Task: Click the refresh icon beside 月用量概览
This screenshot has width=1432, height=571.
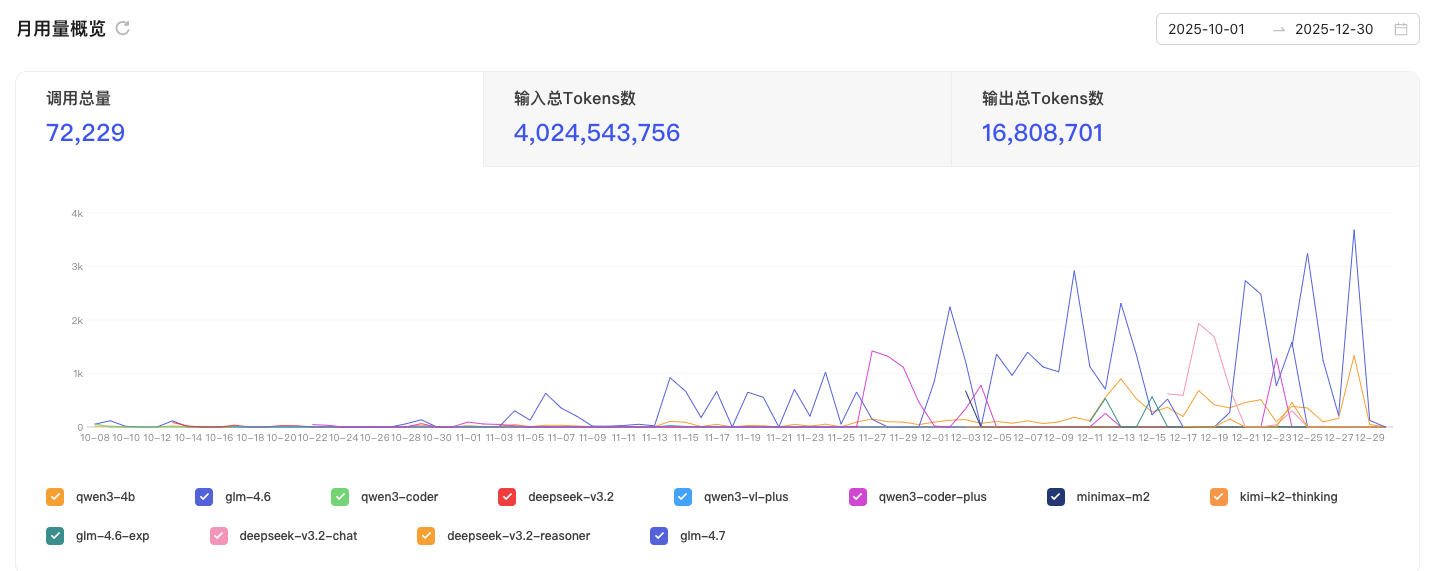Action: point(123,28)
